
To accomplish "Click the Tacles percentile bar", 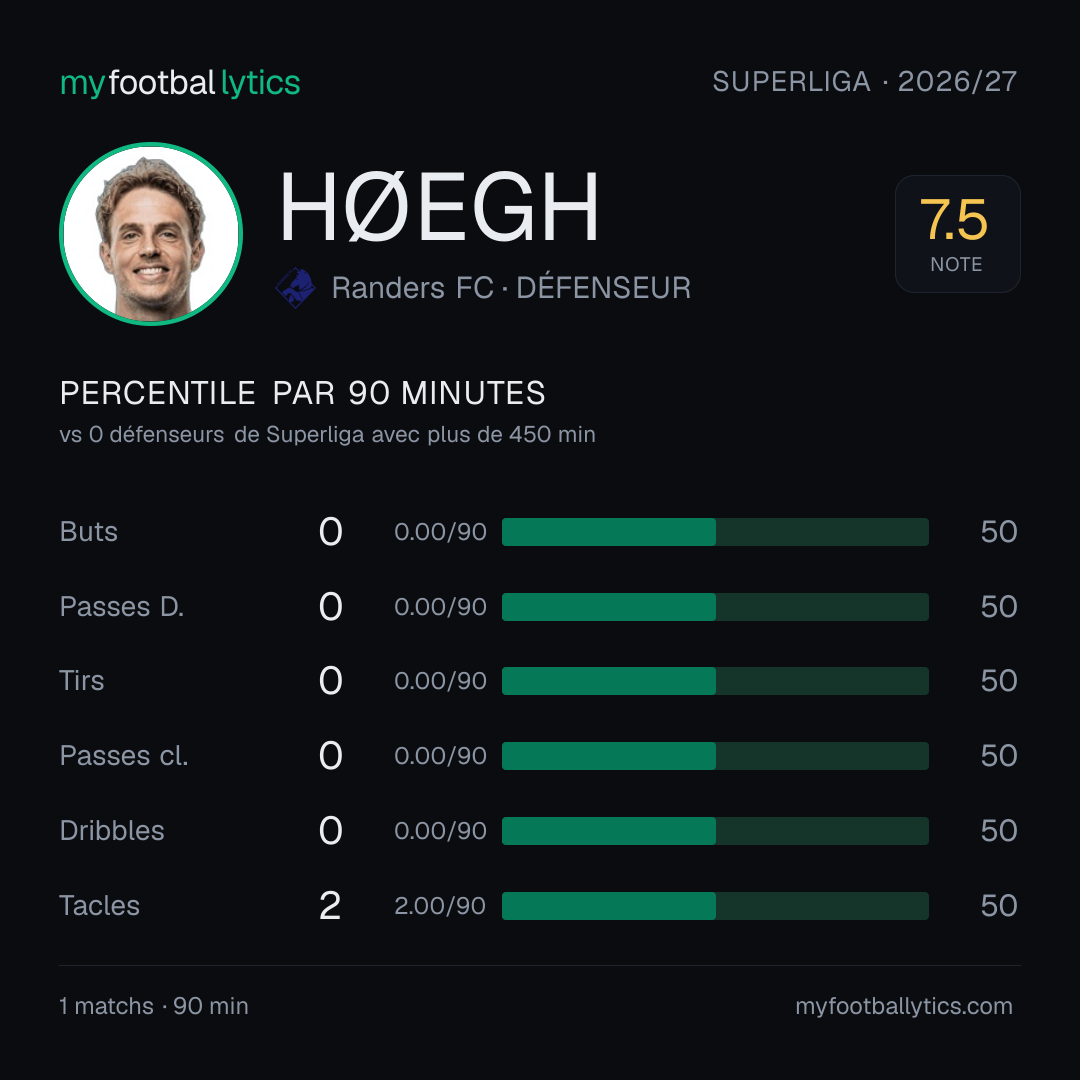I will click(715, 906).
